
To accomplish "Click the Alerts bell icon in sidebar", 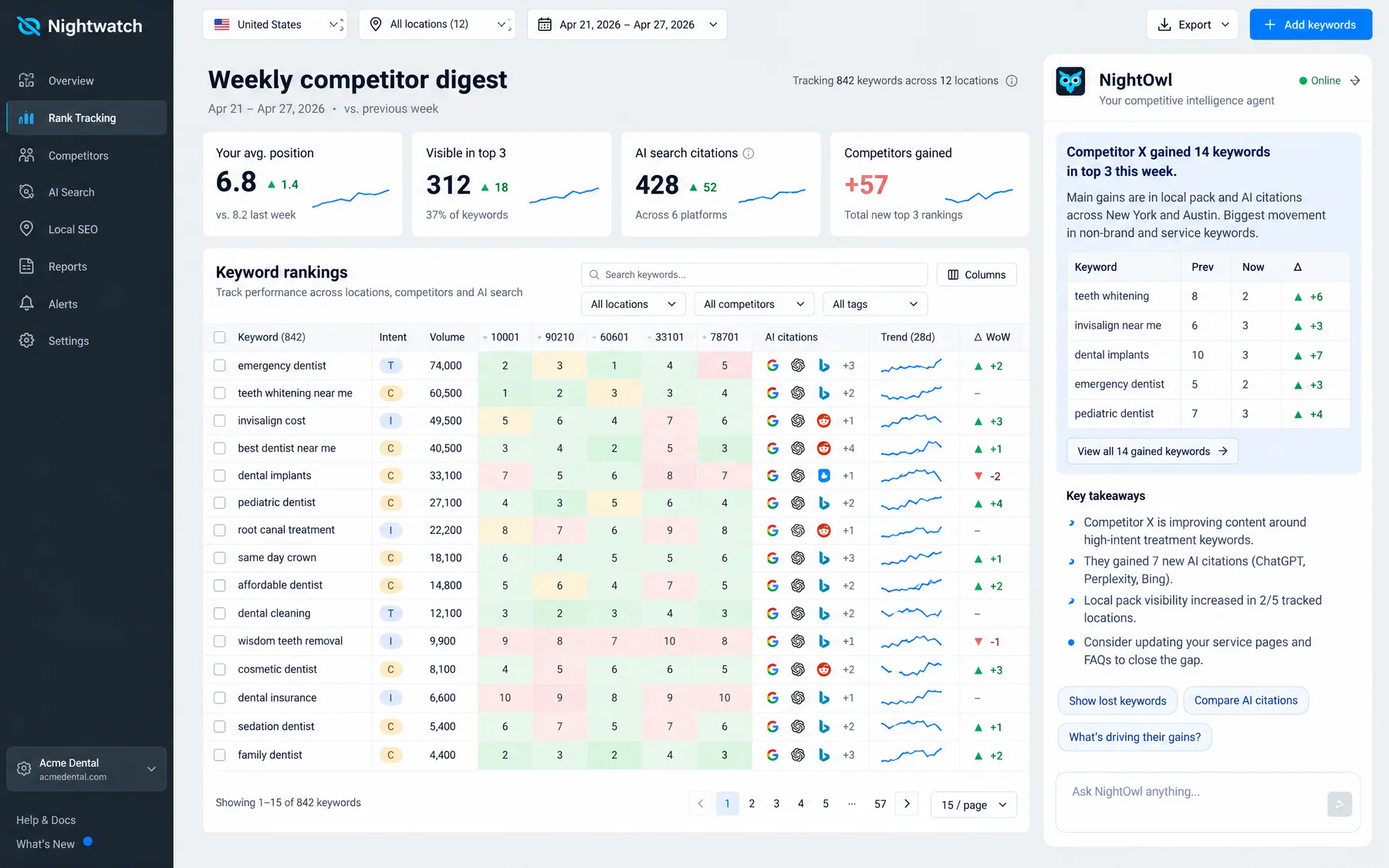I will pos(27,304).
